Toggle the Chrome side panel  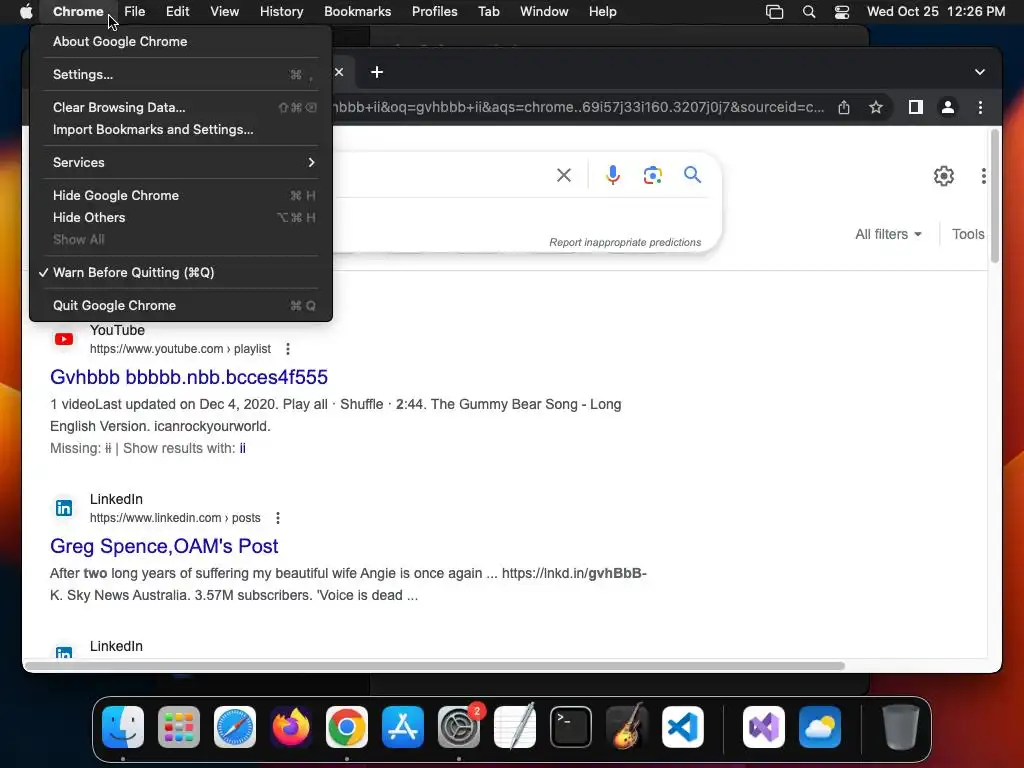pyautogui.click(x=916, y=107)
